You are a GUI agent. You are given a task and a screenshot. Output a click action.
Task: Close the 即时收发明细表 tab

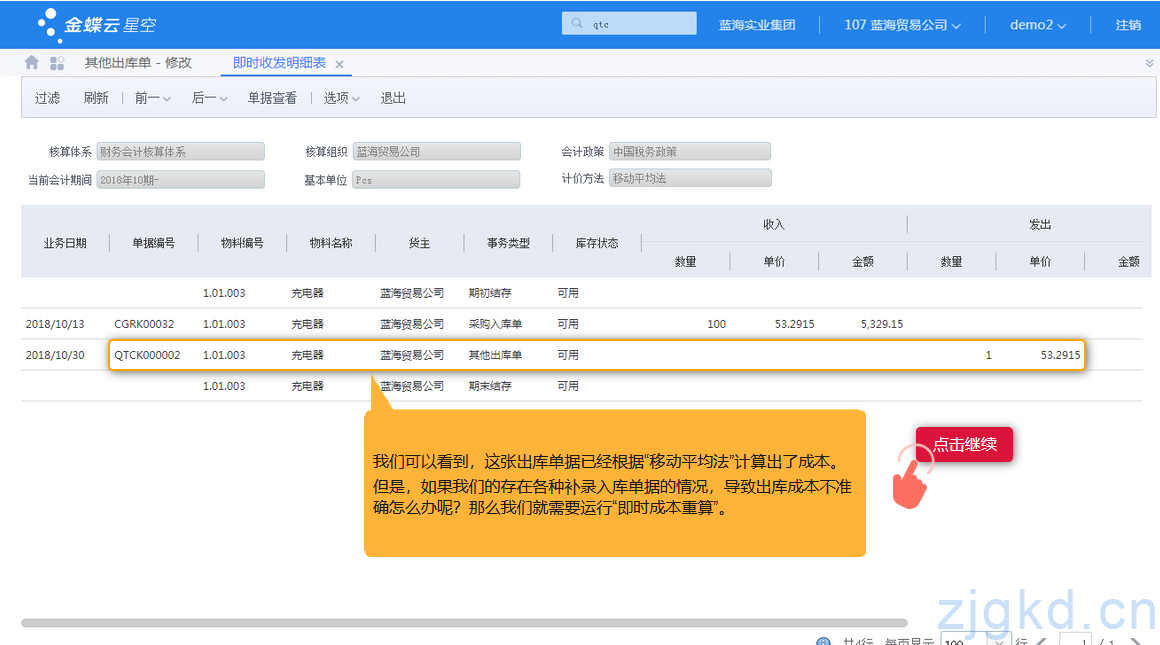(x=340, y=64)
